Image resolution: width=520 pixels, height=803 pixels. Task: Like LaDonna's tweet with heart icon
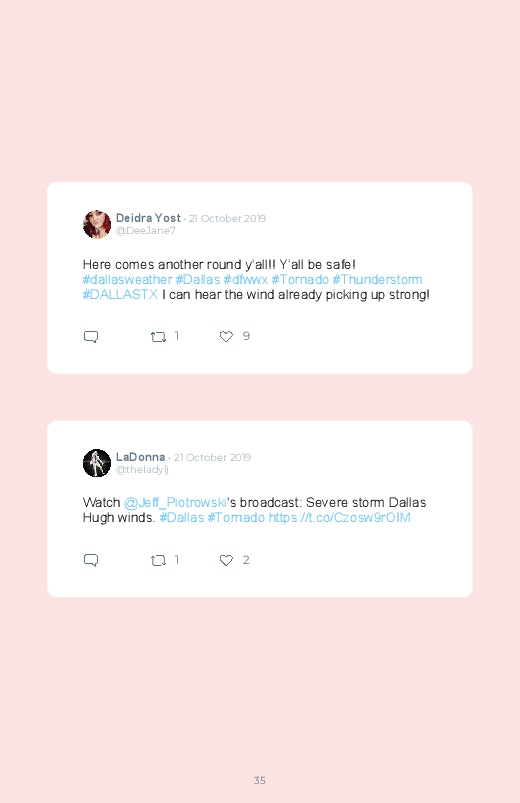tap(226, 560)
